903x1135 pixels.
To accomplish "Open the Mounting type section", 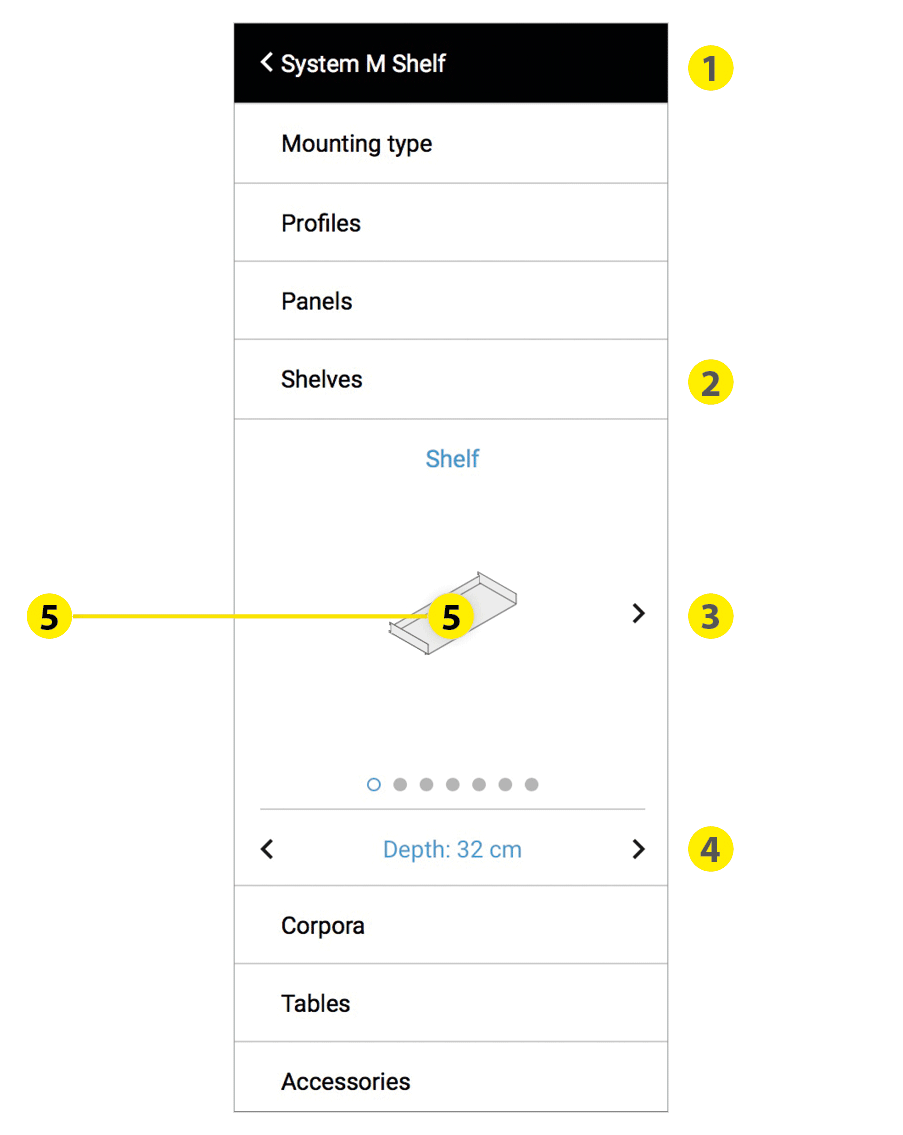I will pos(357,144).
